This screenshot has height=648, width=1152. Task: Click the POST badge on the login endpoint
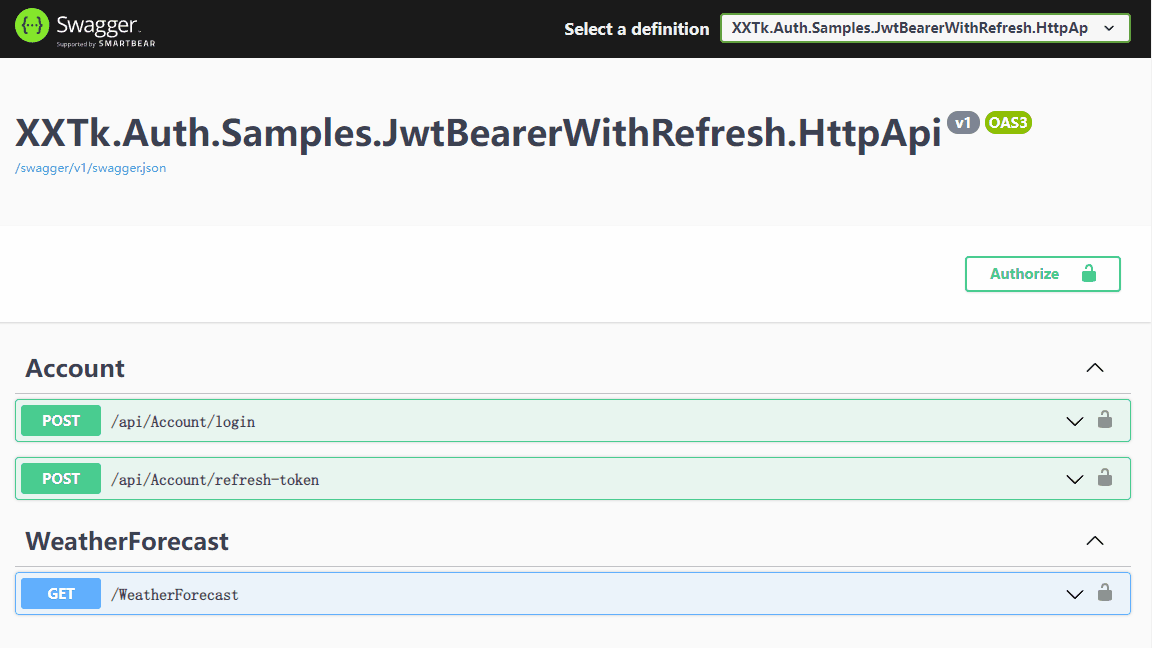61,421
